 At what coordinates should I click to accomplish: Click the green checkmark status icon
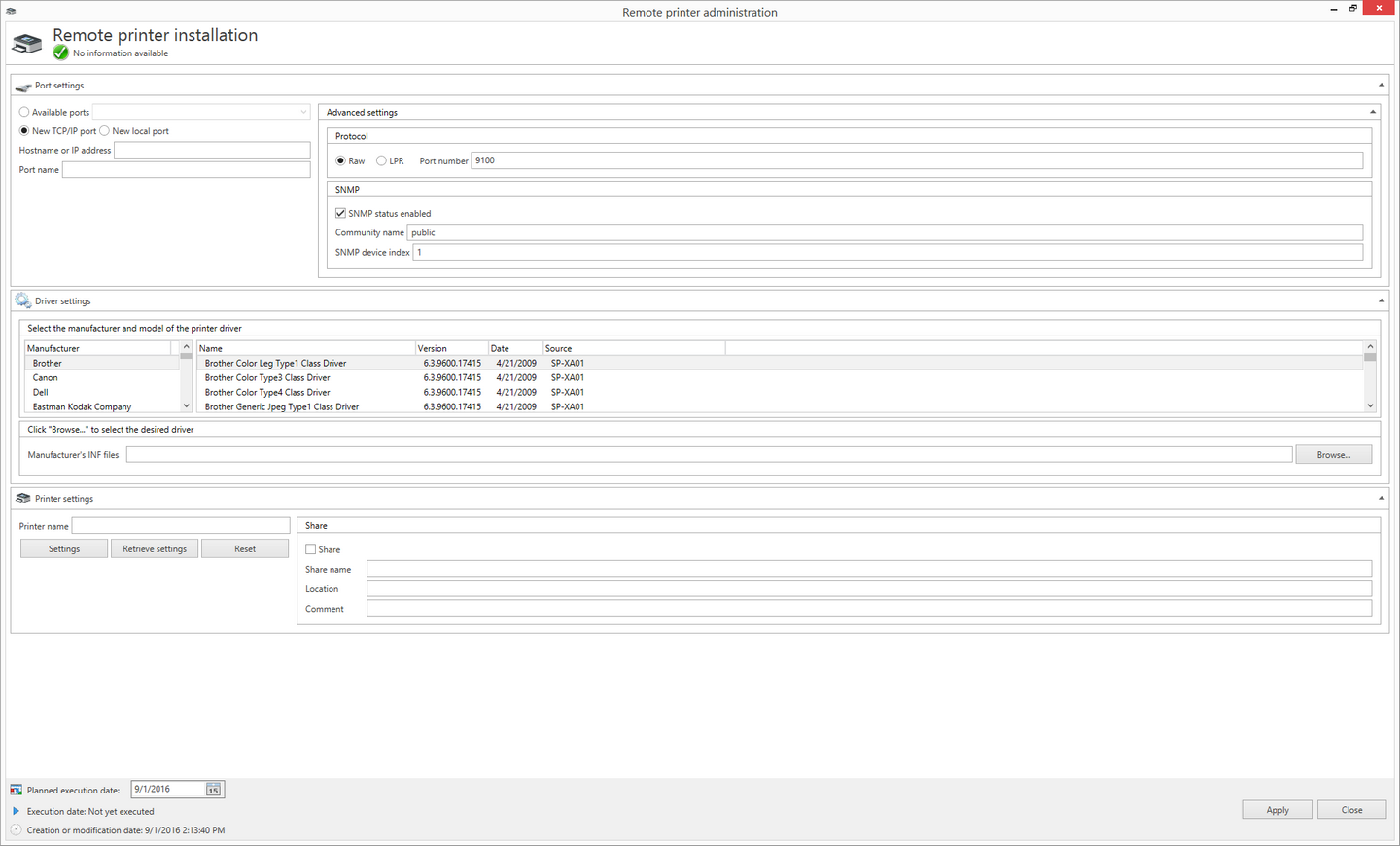pos(61,53)
